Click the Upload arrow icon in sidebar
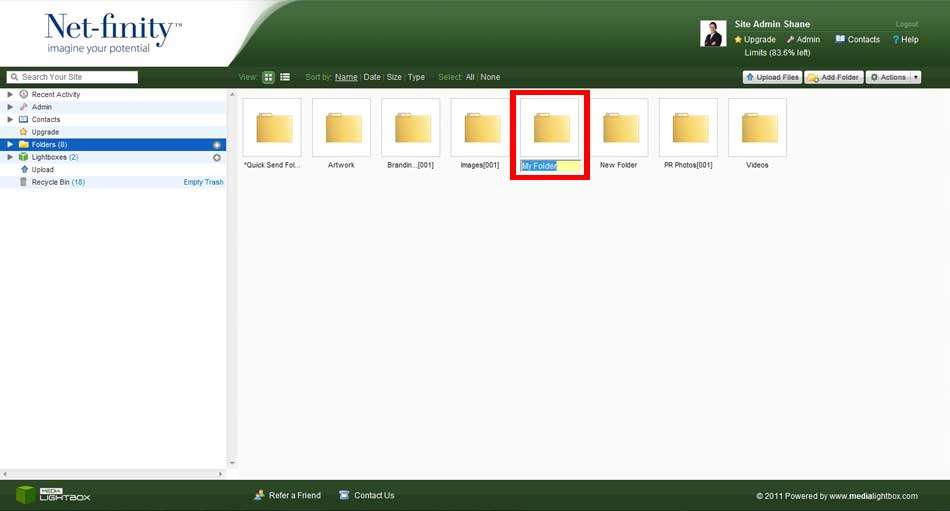 pyautogui.click(x=23, y=170)
